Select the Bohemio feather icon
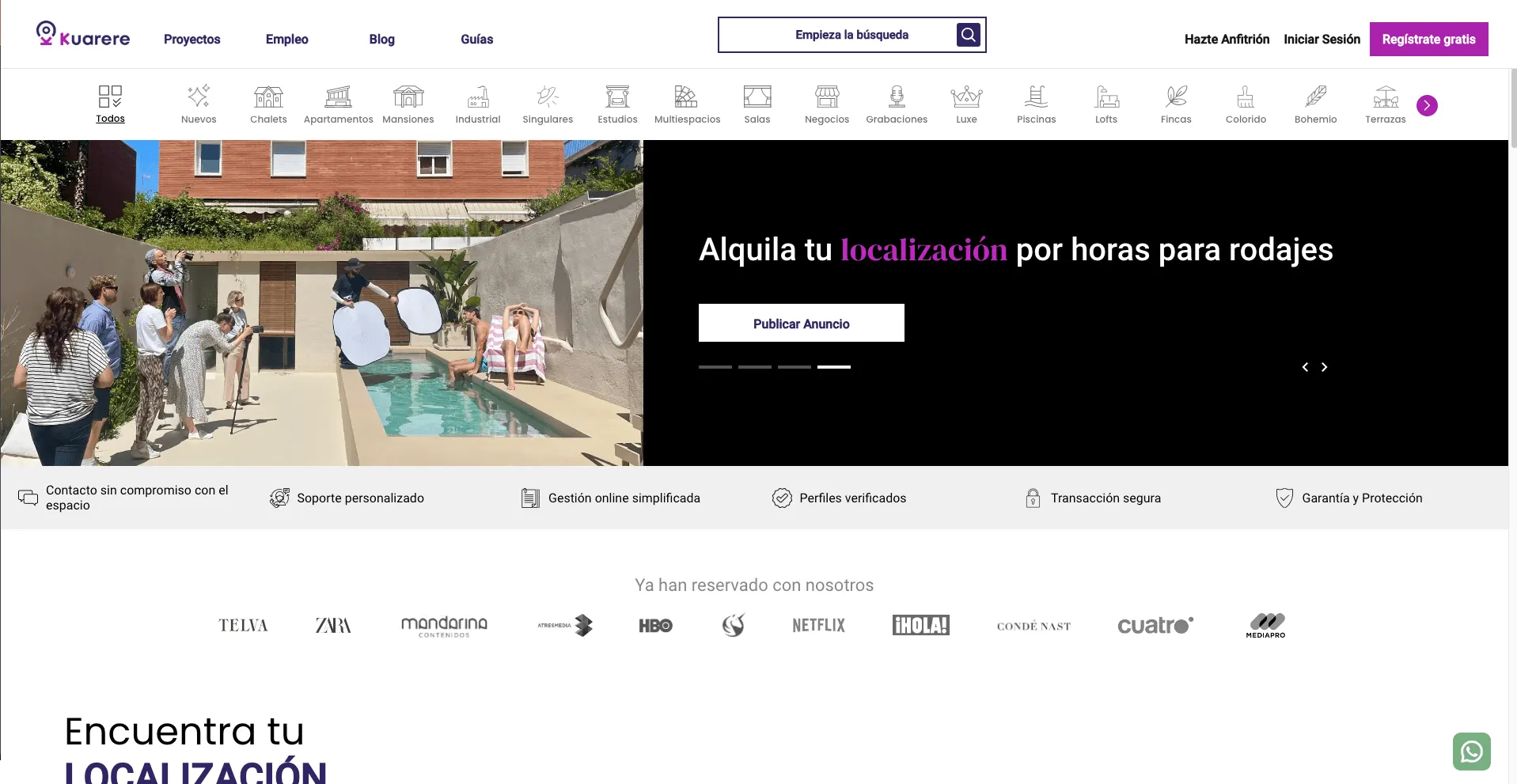The height and width of the screenshot is (784, 1517). (1315, 97)
